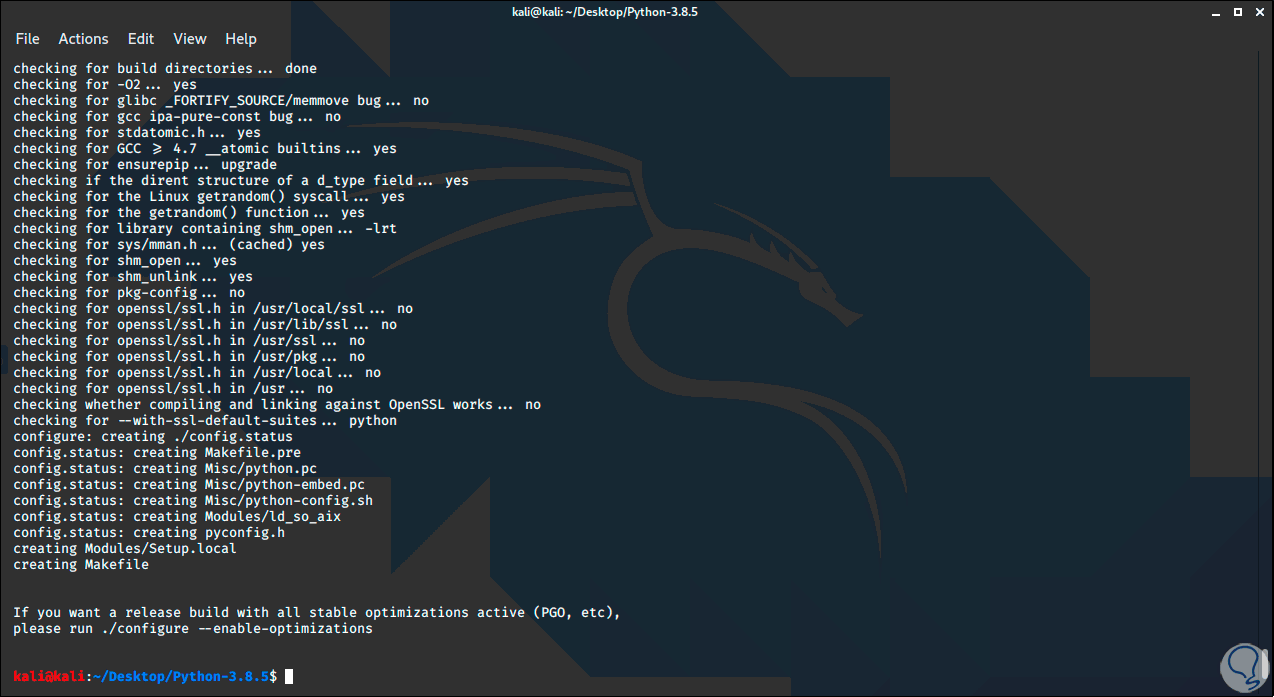This screenshot has height=697, width=1274.
Task: Click 'checking for stdatomic.h... yes' line
Action: (137, 133)
